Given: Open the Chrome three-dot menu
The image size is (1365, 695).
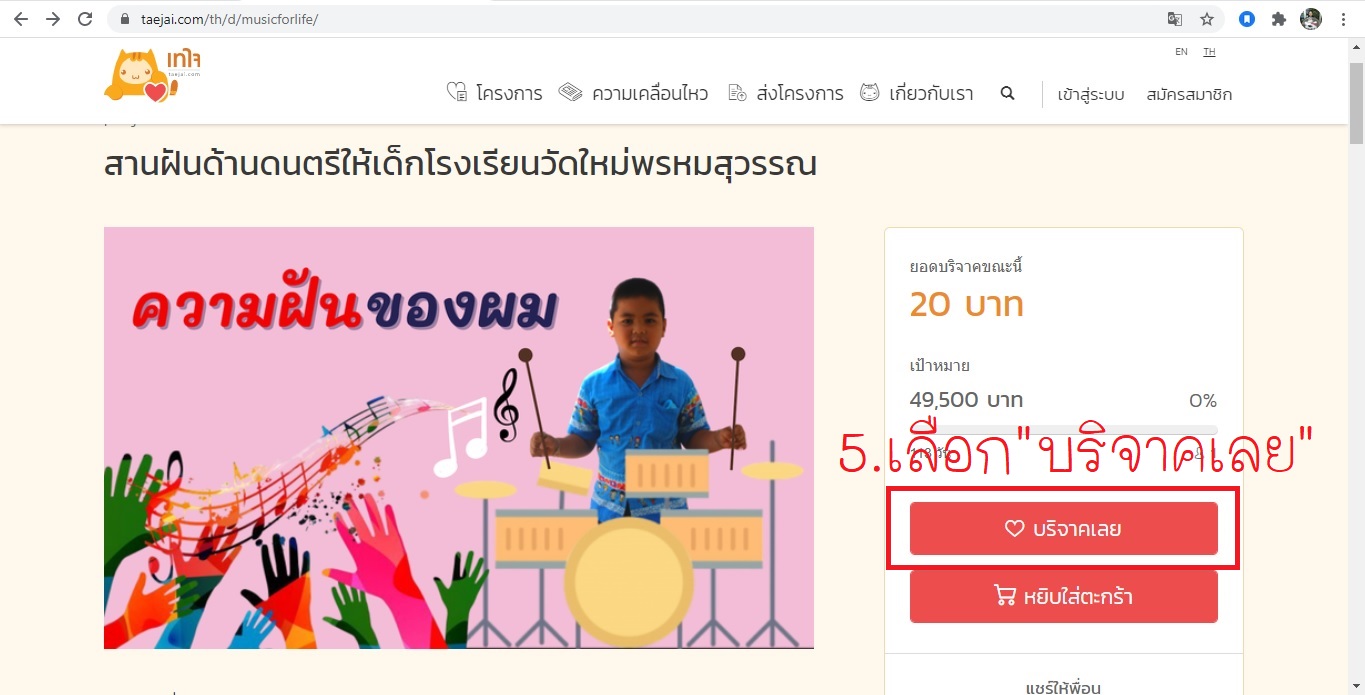Looking at the screenshot, I should [x=1344, y=19].
